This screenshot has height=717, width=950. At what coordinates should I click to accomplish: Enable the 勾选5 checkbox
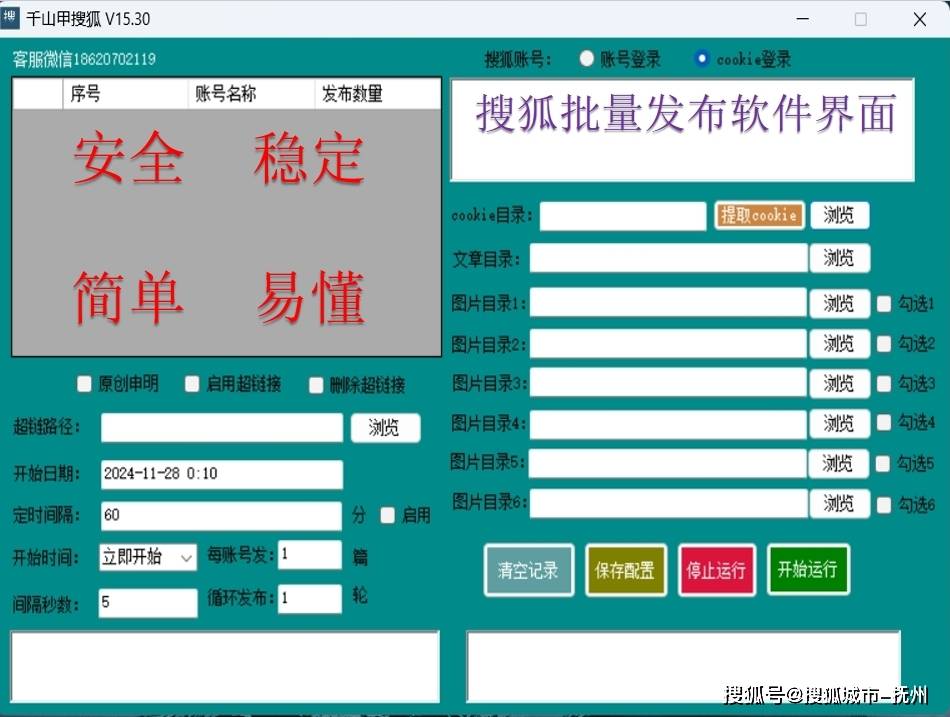pos(883,464)
